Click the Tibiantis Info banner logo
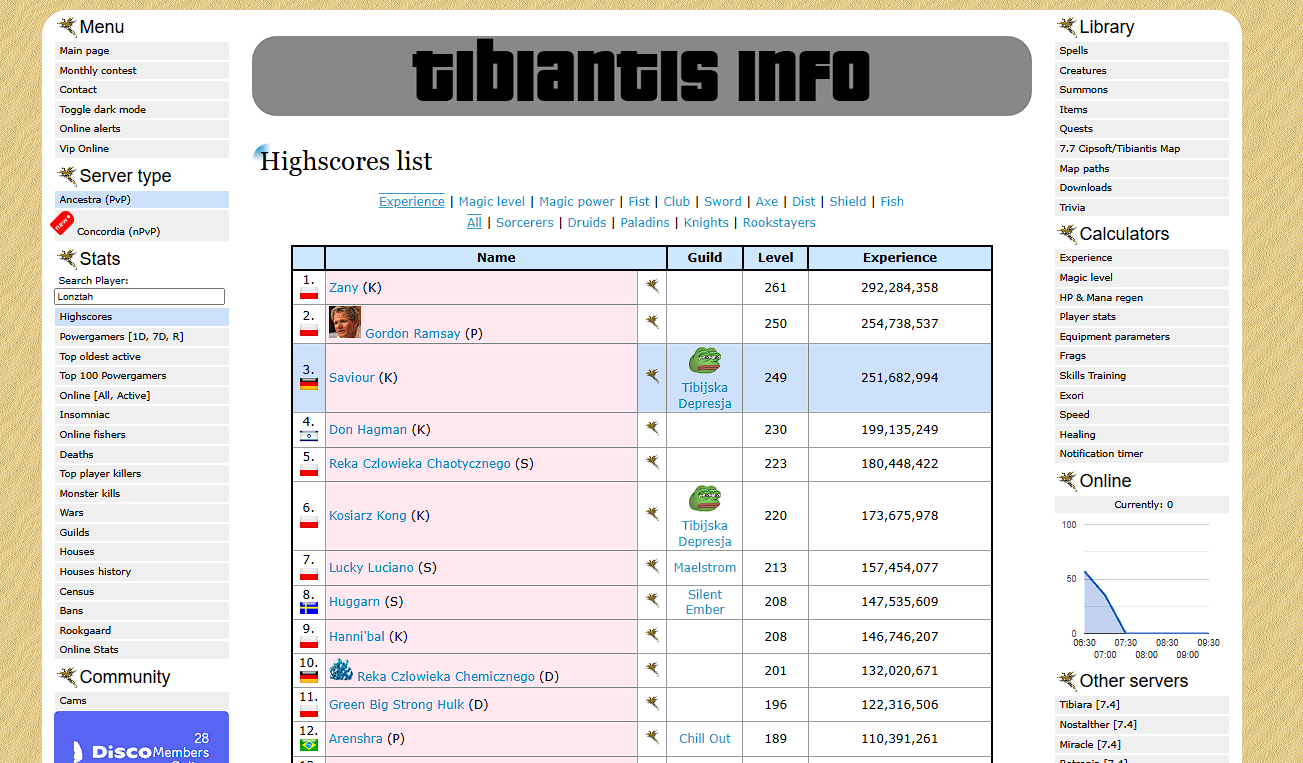 pos(641,76)
